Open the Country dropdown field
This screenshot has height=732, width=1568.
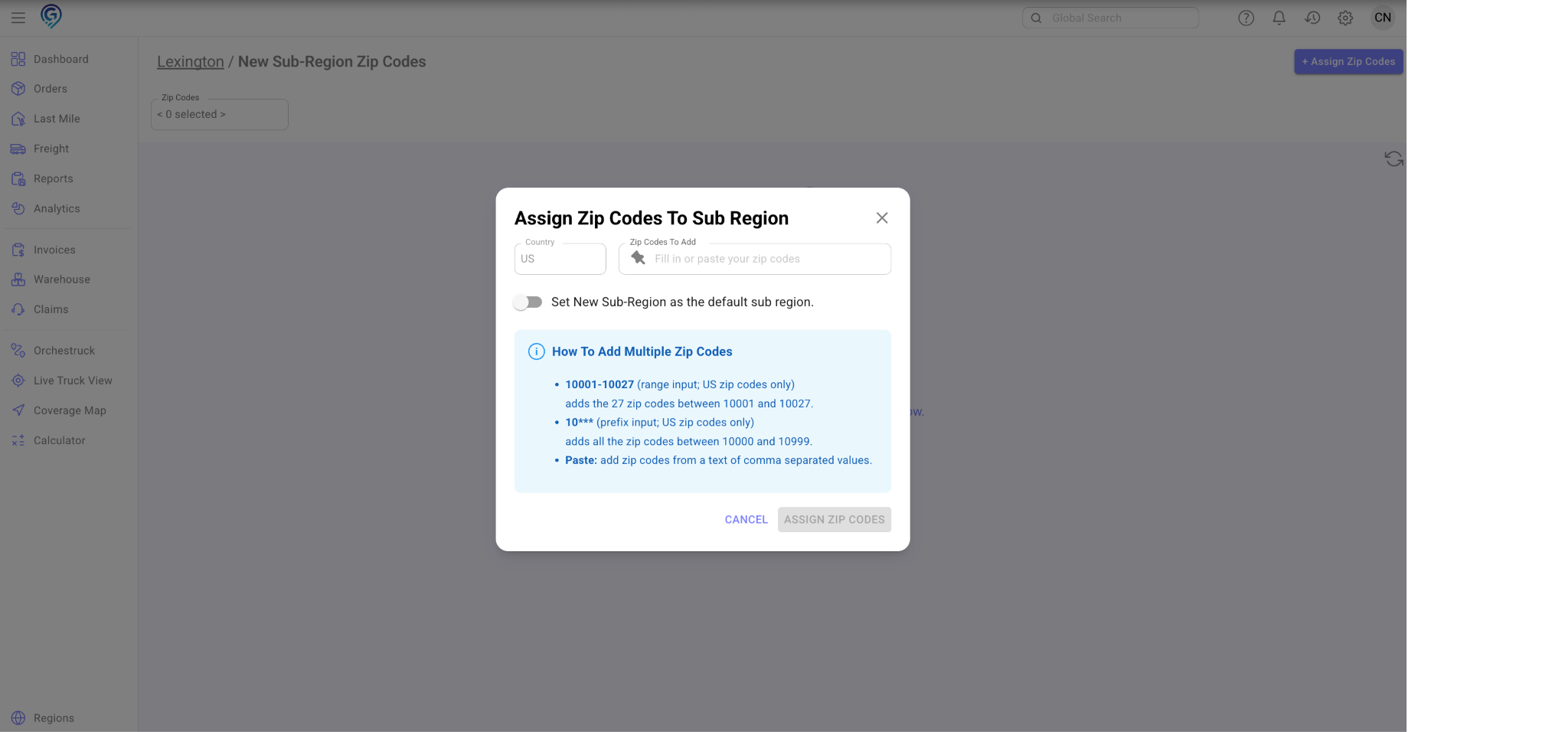tap(560, 259)
